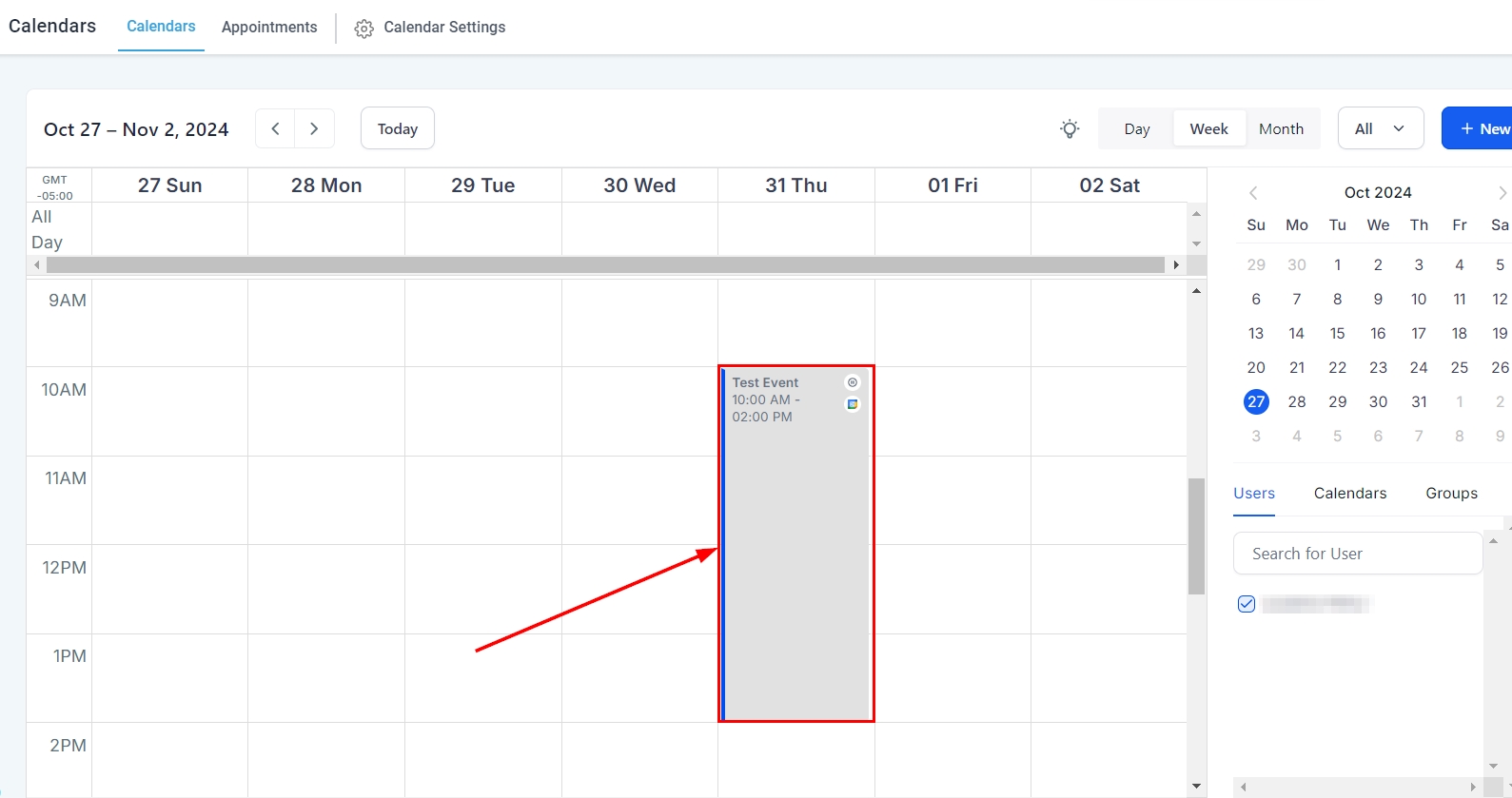Screen dimensions: 1512x798
Task: Uncheck the user checkbox in Users list
Action: click(1247, 604)
